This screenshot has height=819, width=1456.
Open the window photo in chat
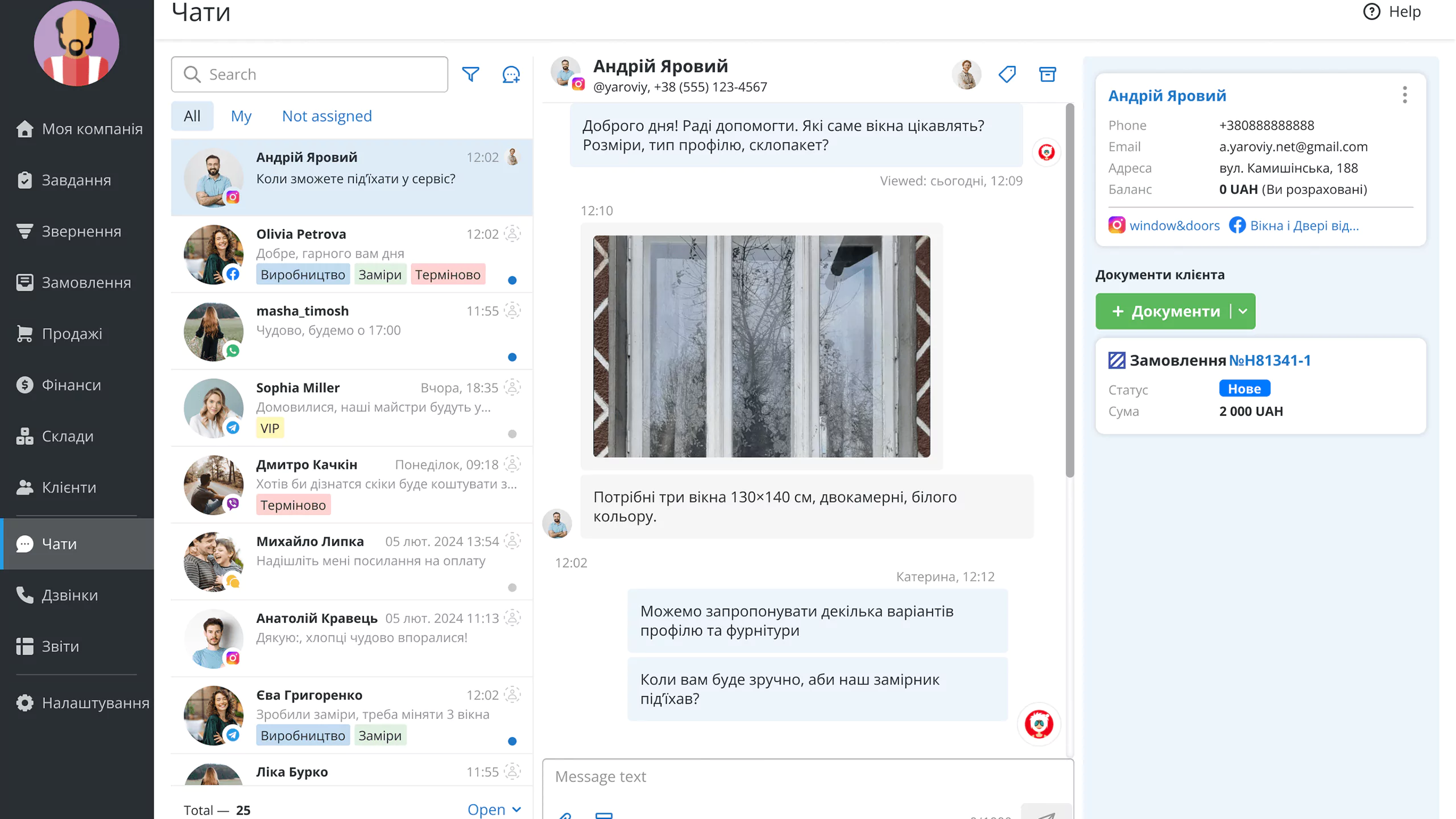[x=762, y=346]
